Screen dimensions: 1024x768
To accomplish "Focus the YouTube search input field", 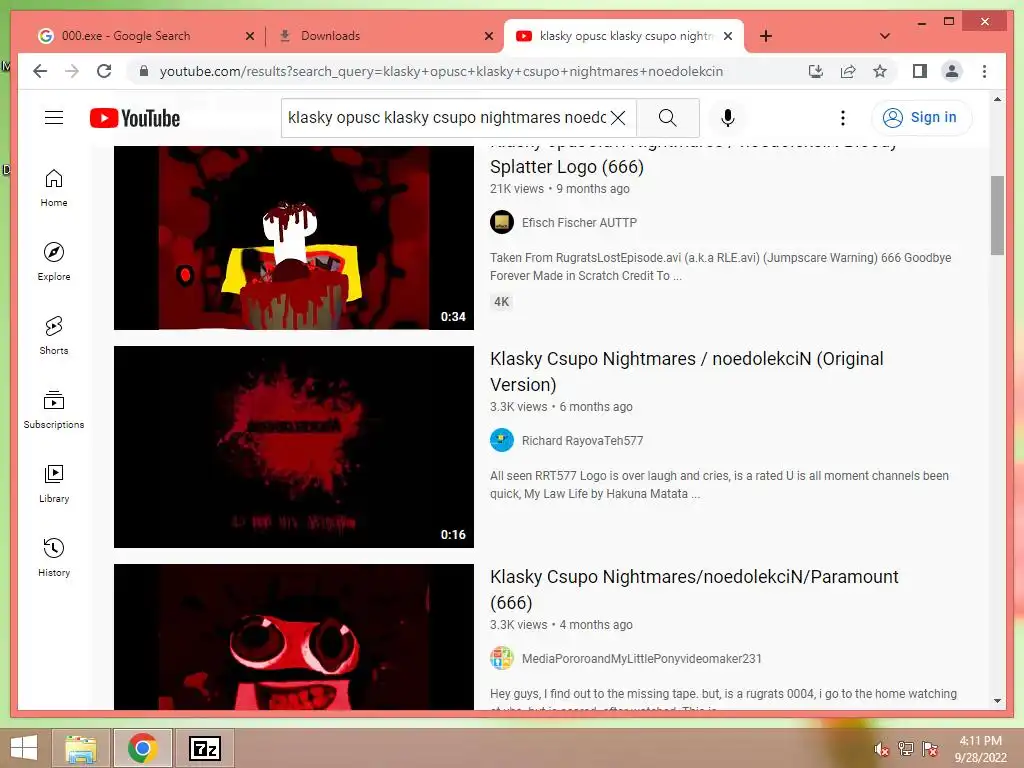I will pos(447,118).
